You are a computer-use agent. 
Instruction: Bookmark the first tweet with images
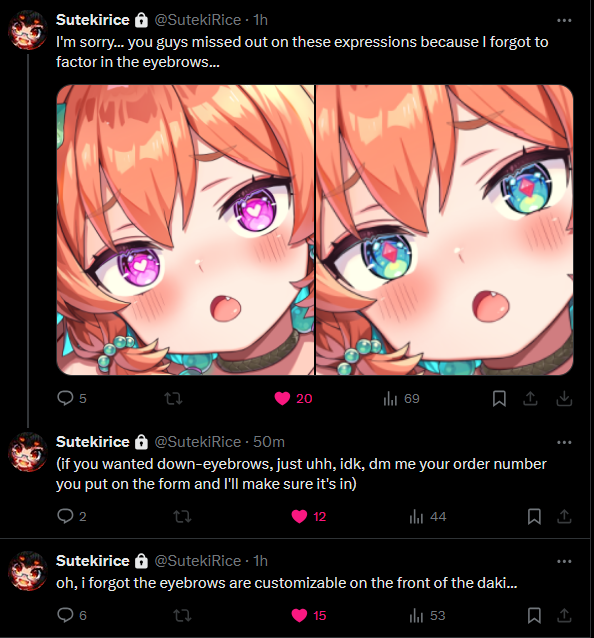coord(499,398)
